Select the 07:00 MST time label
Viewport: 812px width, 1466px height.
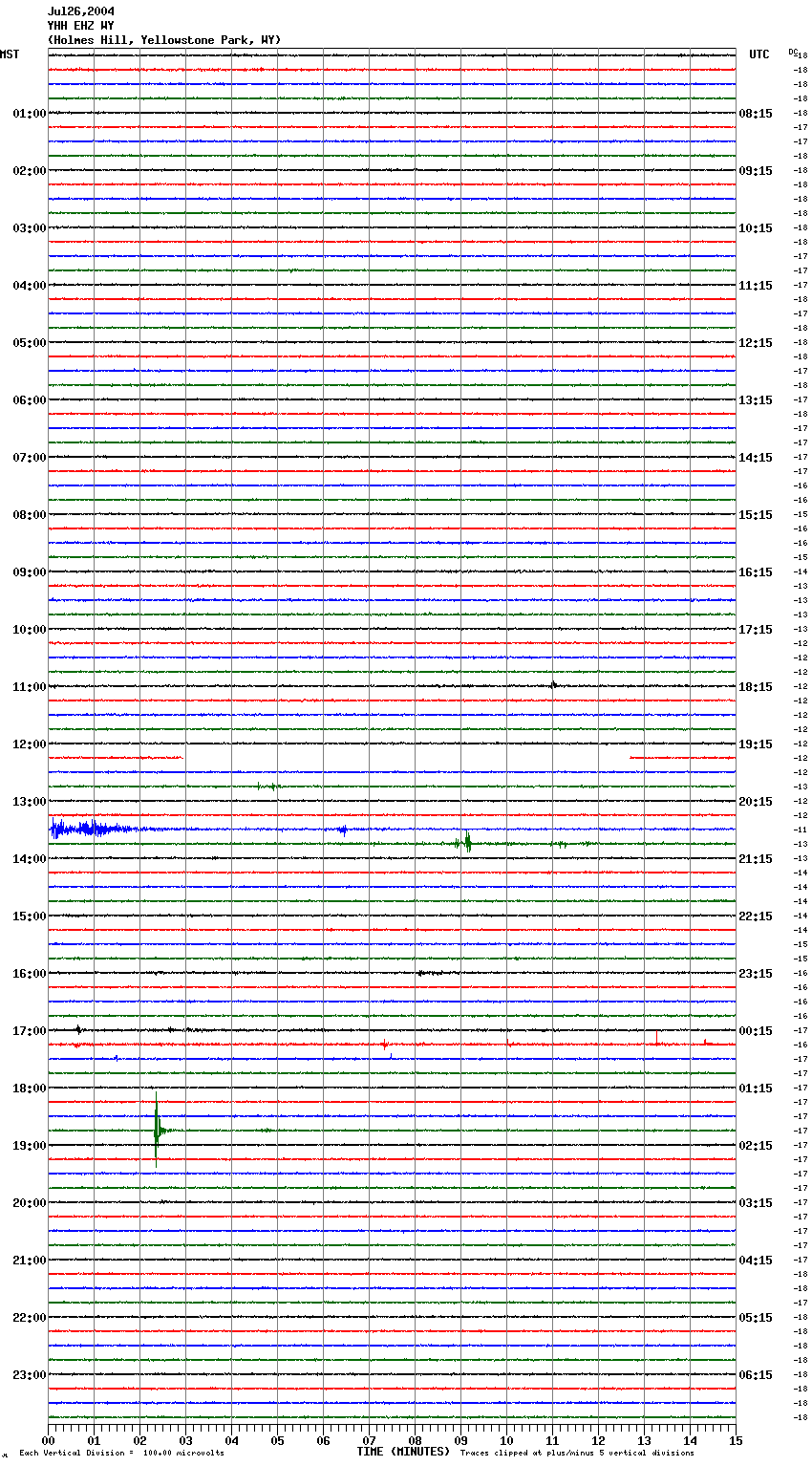[29, 458]
